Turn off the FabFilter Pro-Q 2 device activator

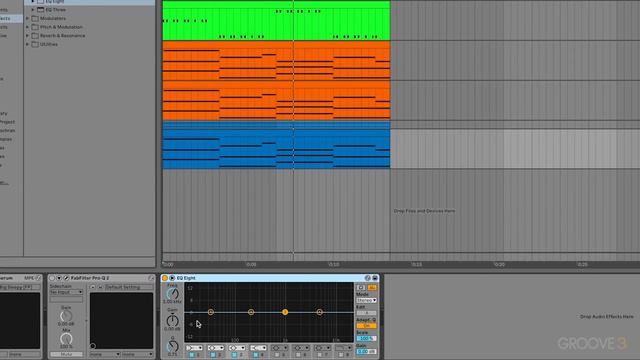[52, 278]
